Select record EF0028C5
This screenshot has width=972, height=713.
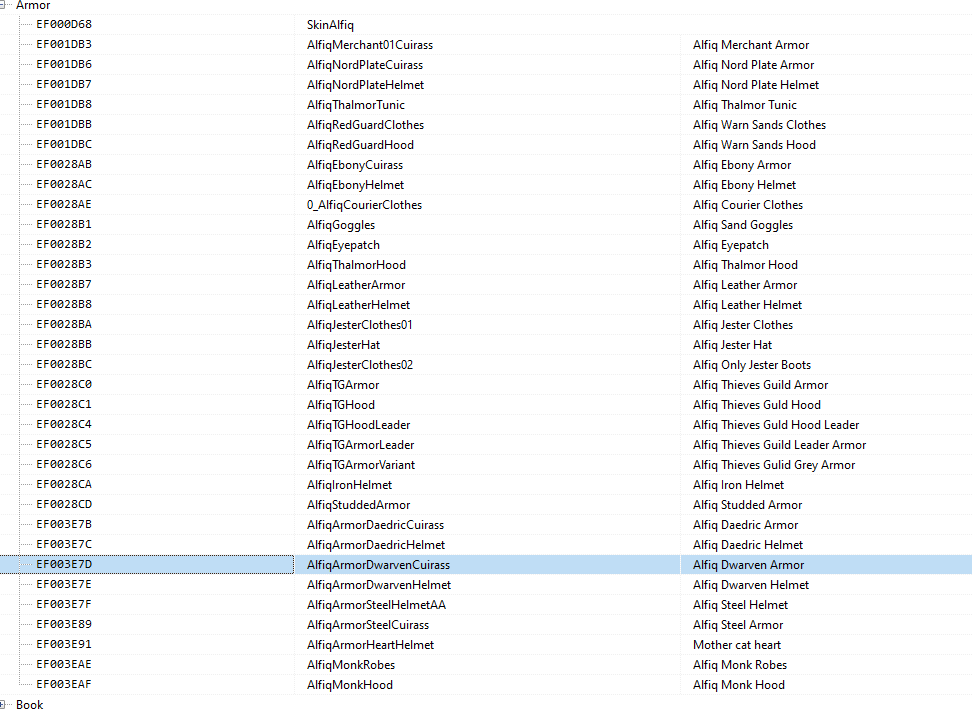point(64,444)
